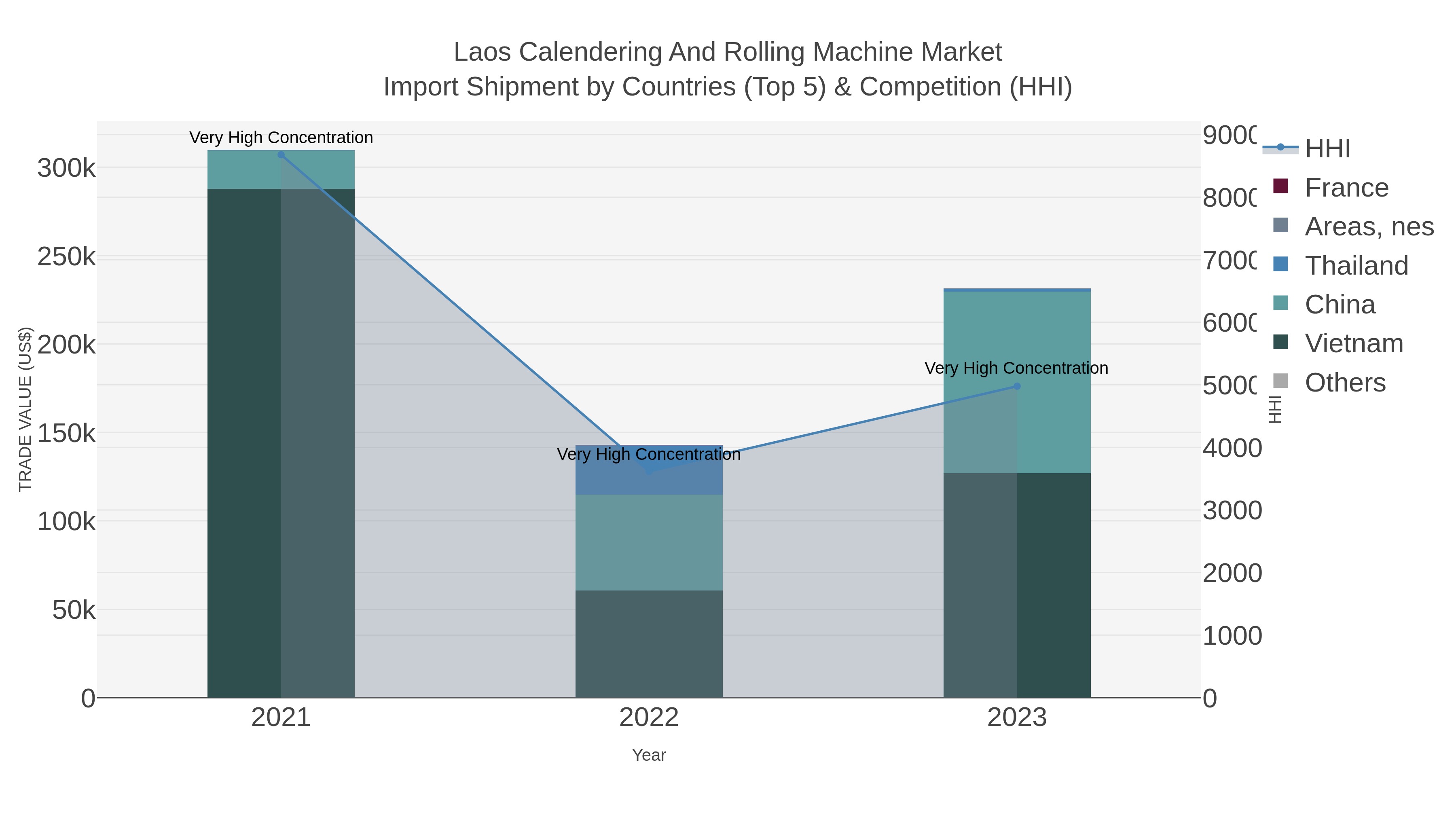Click the 2022 Thailand bar segment
Screen dimensions: 1456x819
point(649,470)
